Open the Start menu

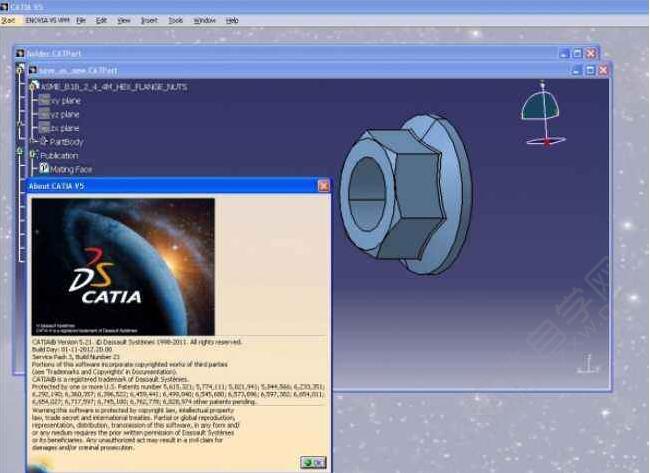(x=8, y=20)
